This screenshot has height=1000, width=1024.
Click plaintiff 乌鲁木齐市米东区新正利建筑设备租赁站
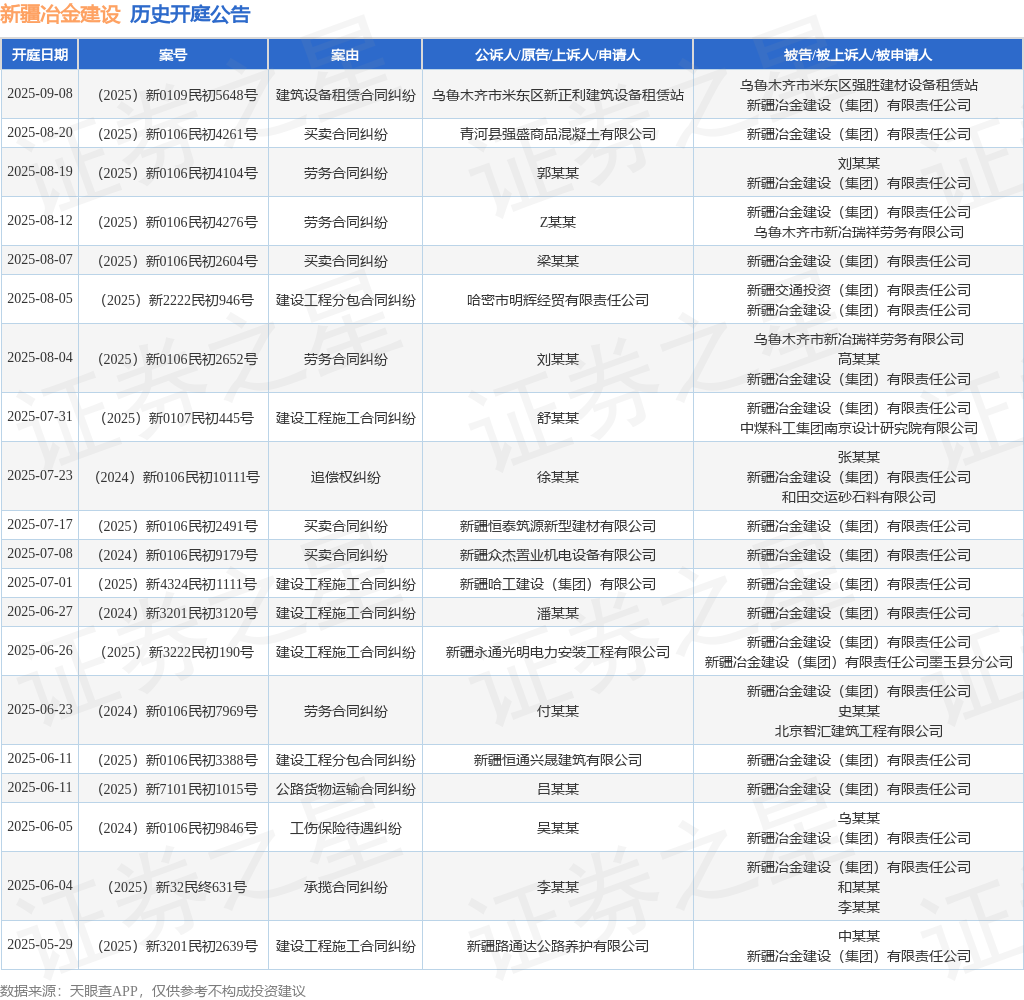[558, 95]
